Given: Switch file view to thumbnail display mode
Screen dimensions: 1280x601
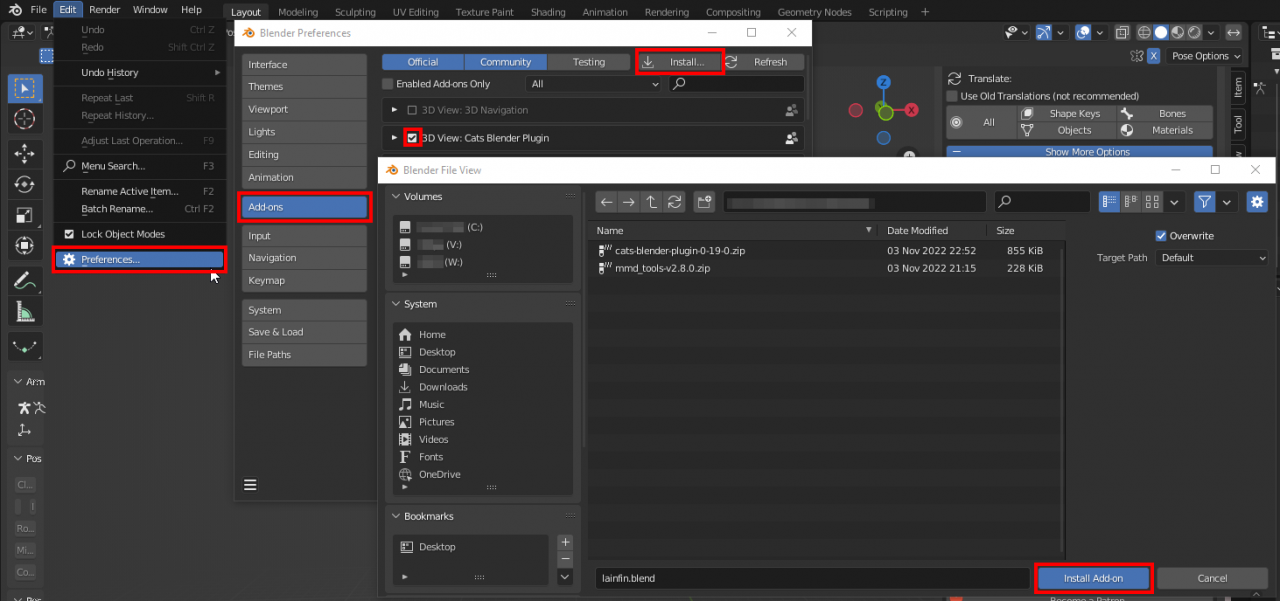Looking at the screenshot, I should [x=1153, y=202].
